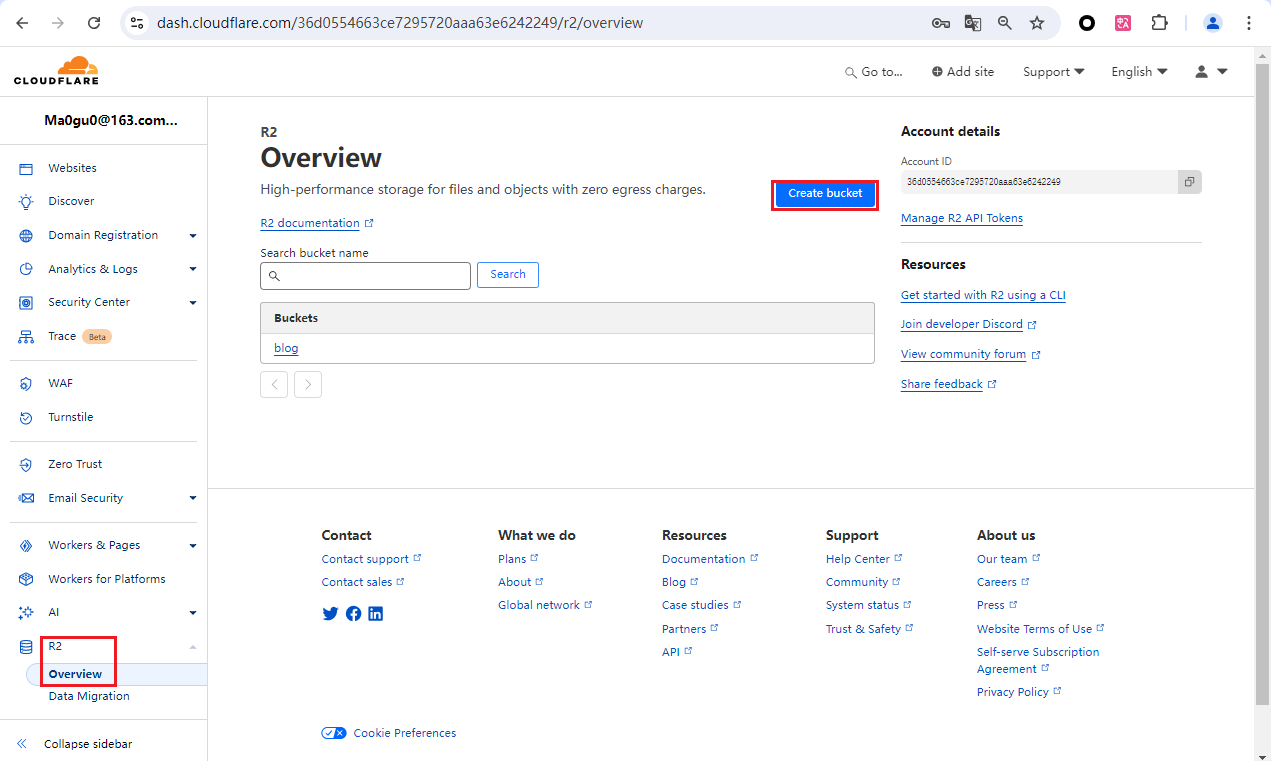Image resolution: width=1271 pixels, height=761 pixels.
Task: Go to next buckets page arrow
Action: [308, 384]
